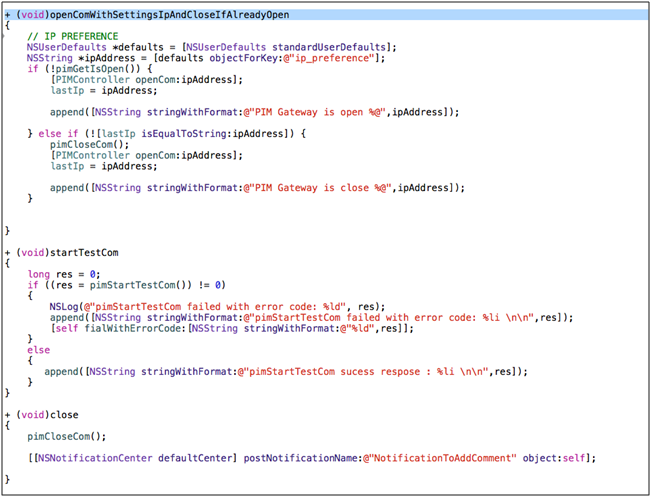651x498 pixels.
Task: Click the "NotificationToAddComment" string
Action: 440,458
